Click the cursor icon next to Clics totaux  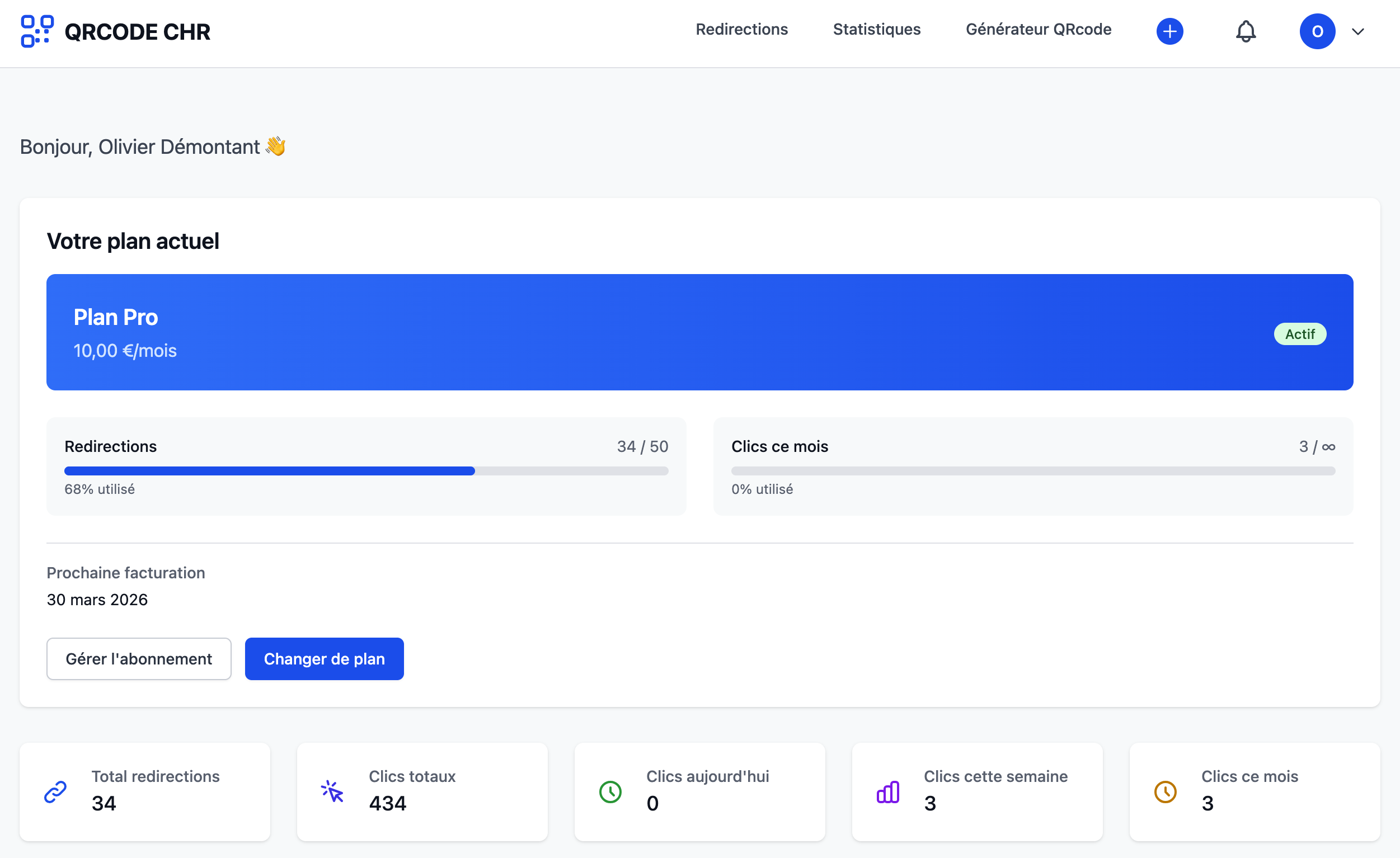pyautogui.click(x=332, y=791)
